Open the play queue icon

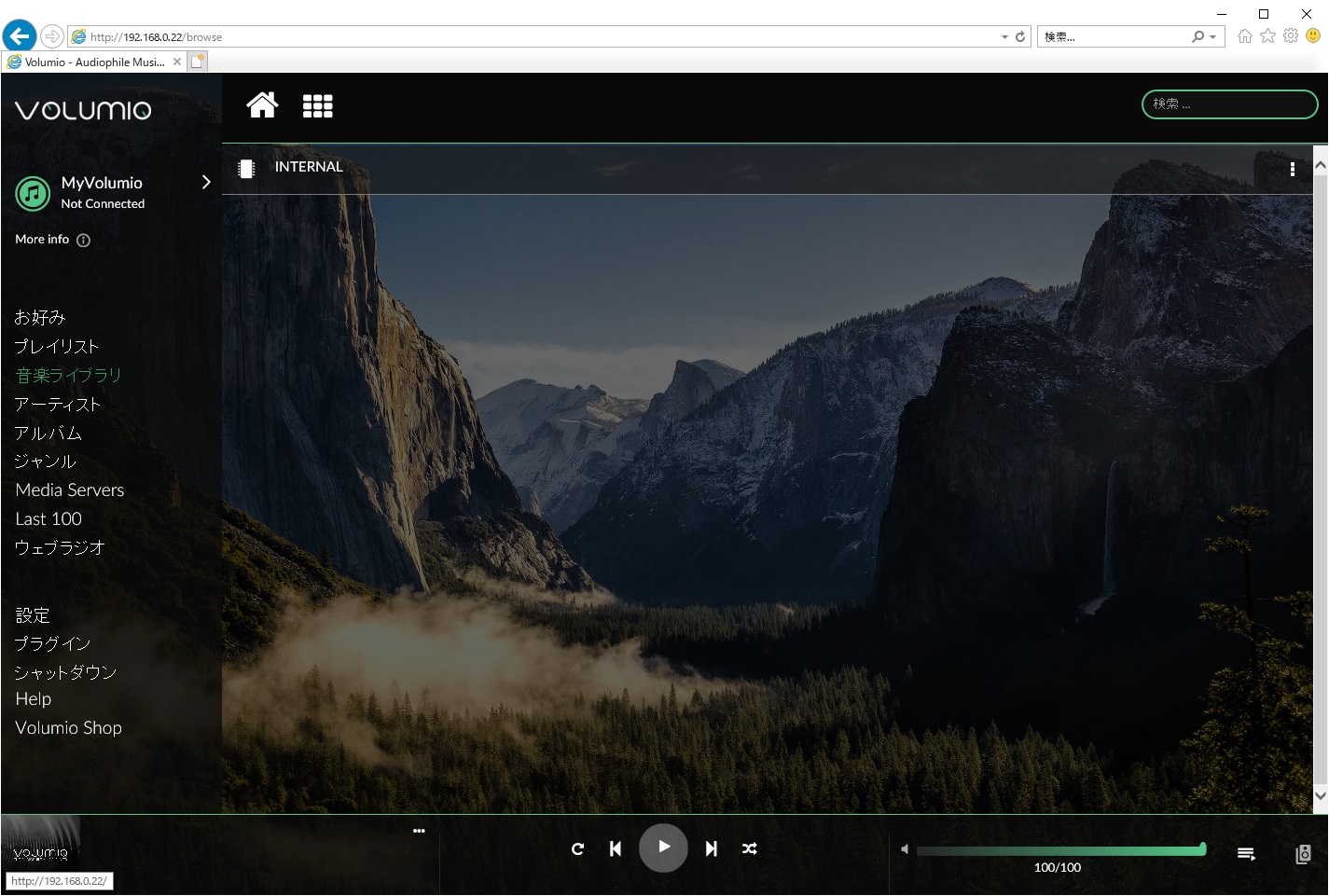click(1246, 854)
